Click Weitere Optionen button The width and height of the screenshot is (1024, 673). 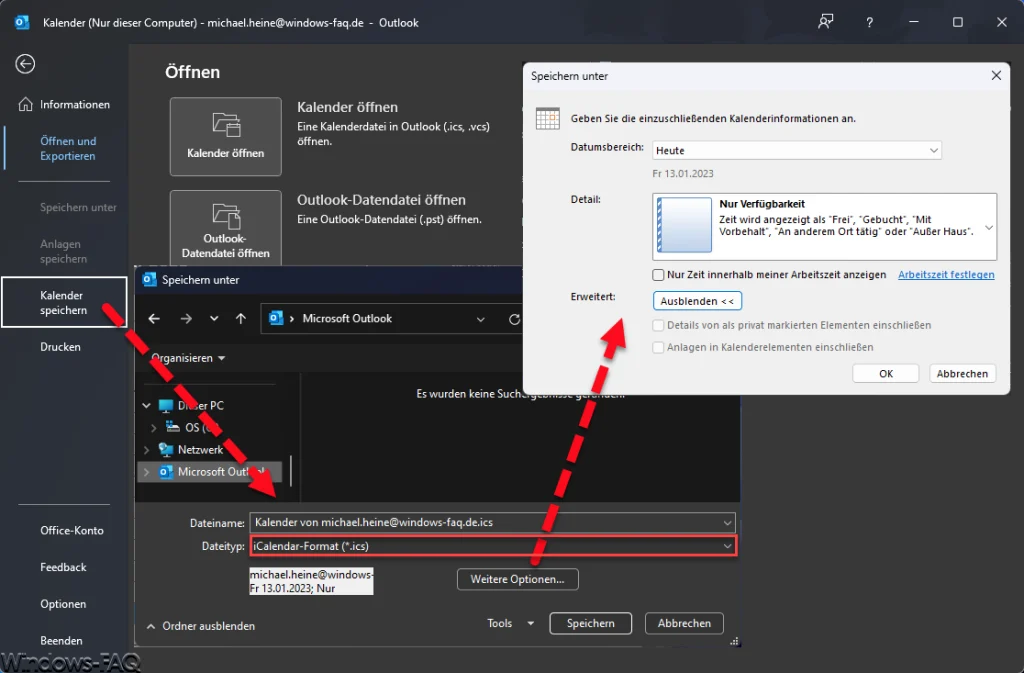(517, 579)
